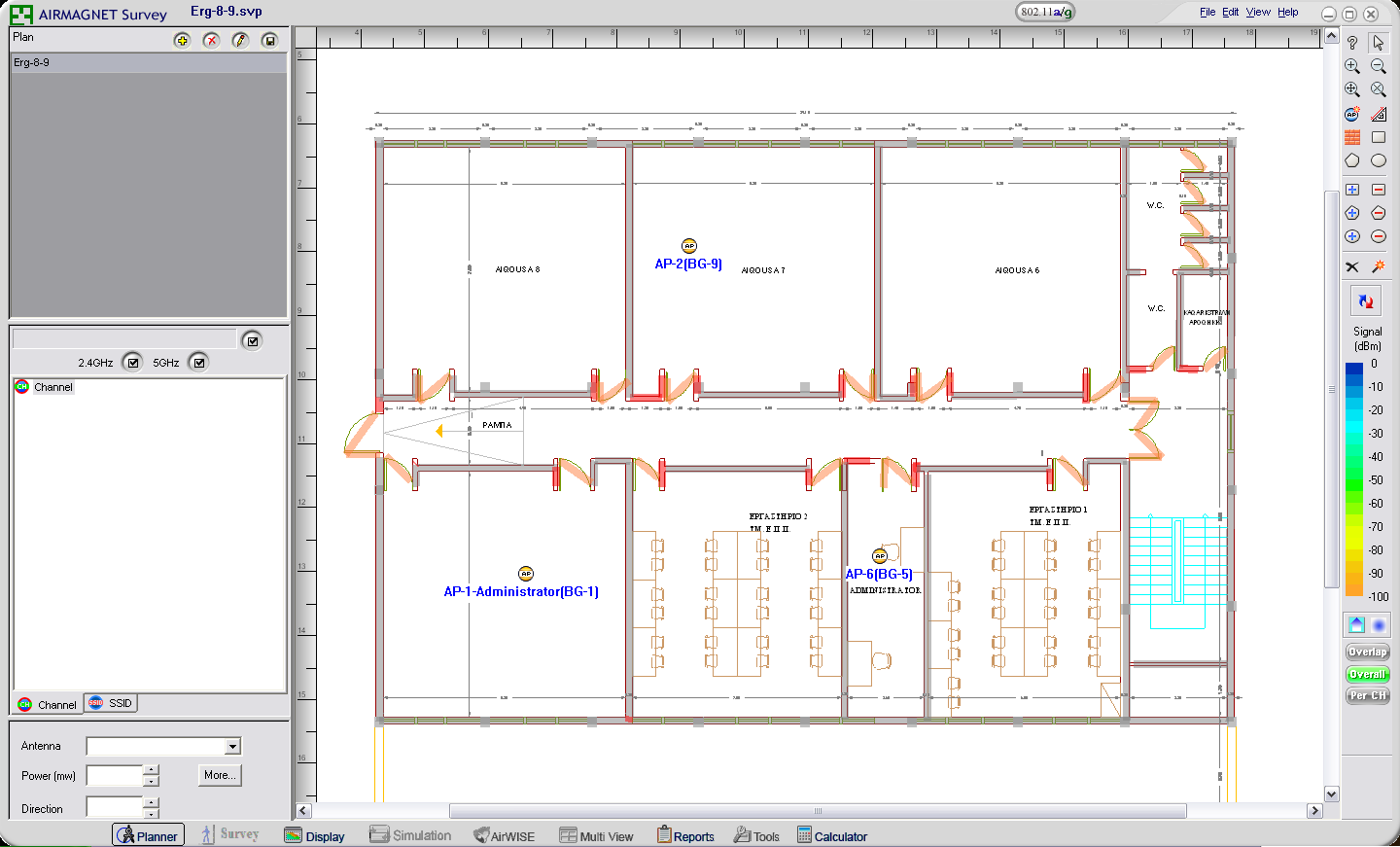Click the magic wand icon

[x=1379, y=266]
